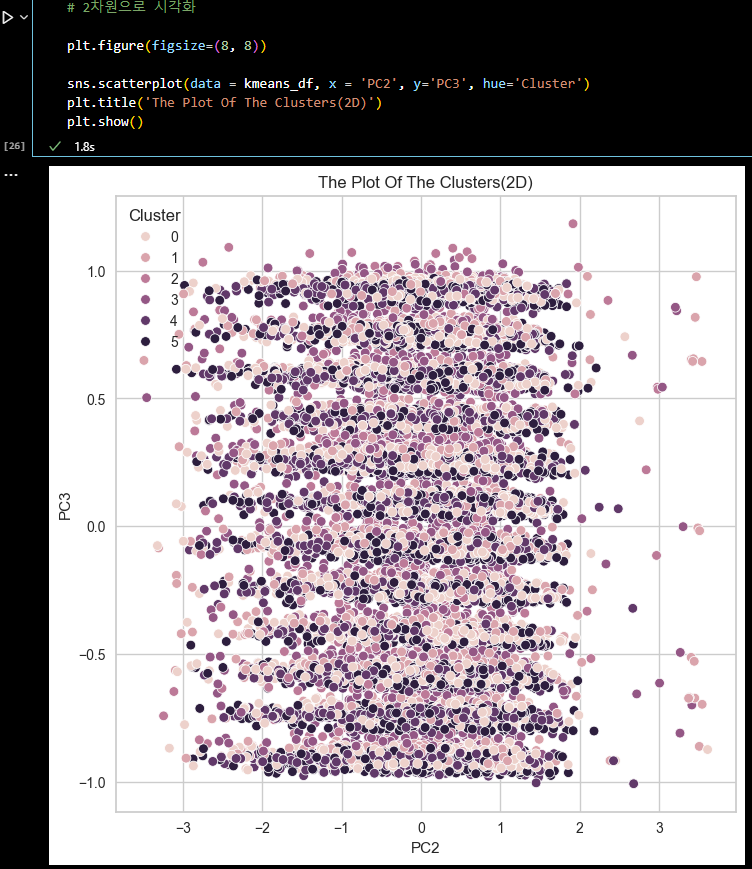The image size is (752, 869).
Task: Click the Korean comment line in code
Action: (131, 7)
